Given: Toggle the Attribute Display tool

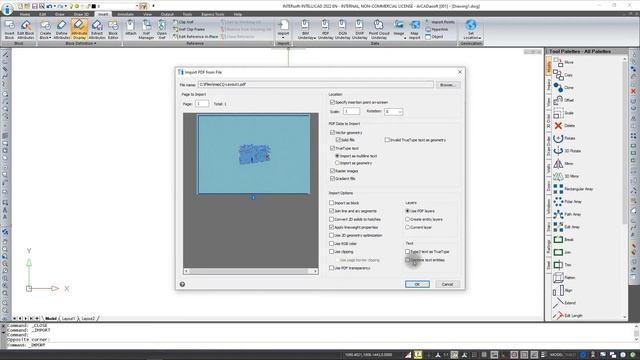Looking at the screenshot, I should 79,29.
